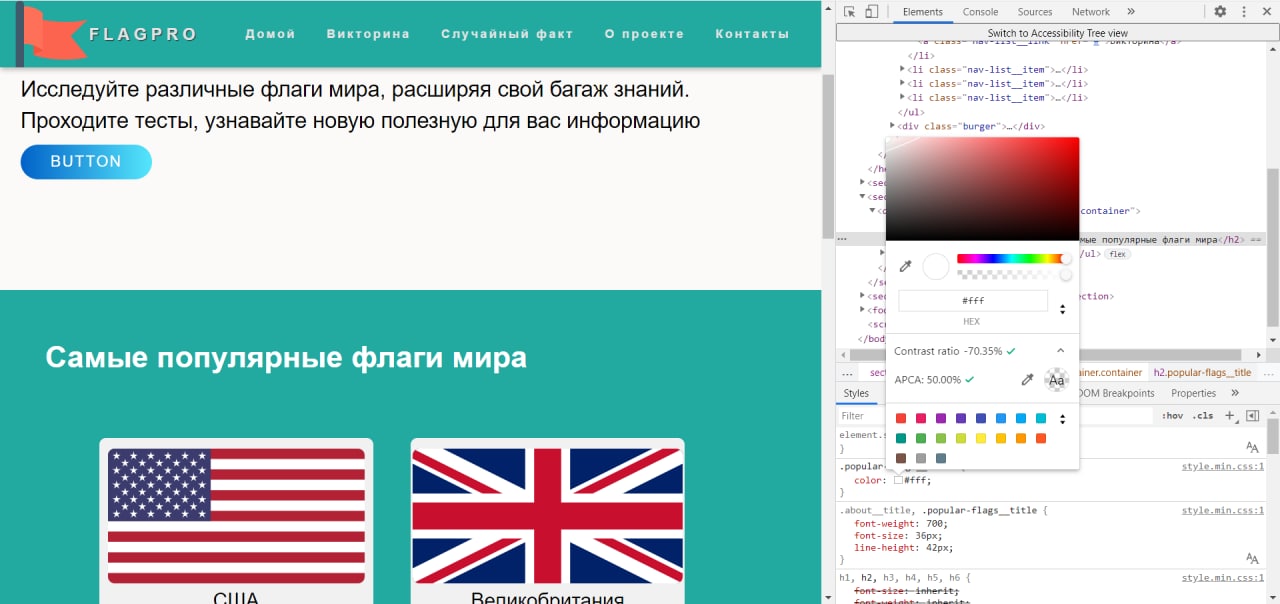Show more style pane tabs chevron
Screen dimensions: 1280x604
pyautogui.click(x=1235, y=393)
